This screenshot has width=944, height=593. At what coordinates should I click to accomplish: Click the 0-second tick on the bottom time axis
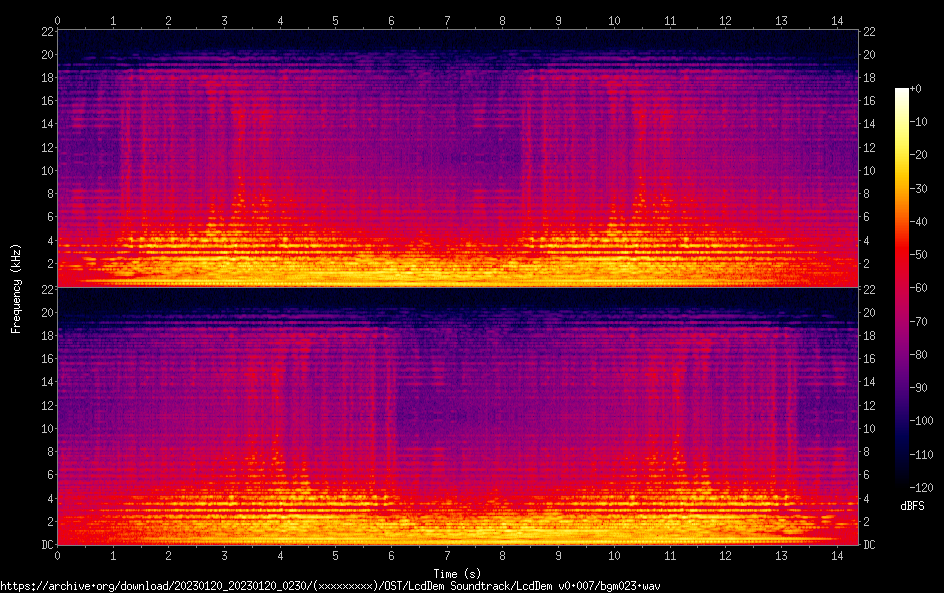point(57,555)
